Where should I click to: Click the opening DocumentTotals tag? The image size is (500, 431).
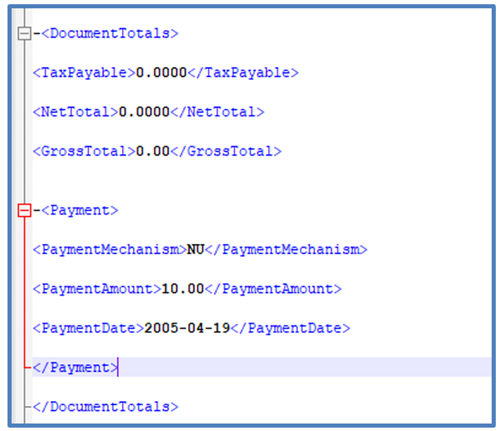tap(110, 33)
